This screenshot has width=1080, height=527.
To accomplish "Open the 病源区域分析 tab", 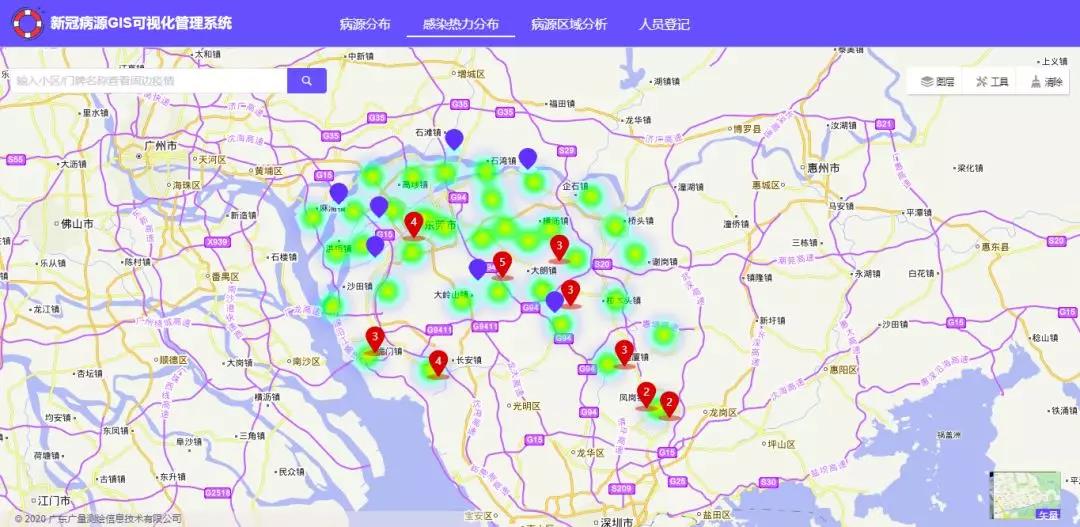I will click(x=568, y=24).
